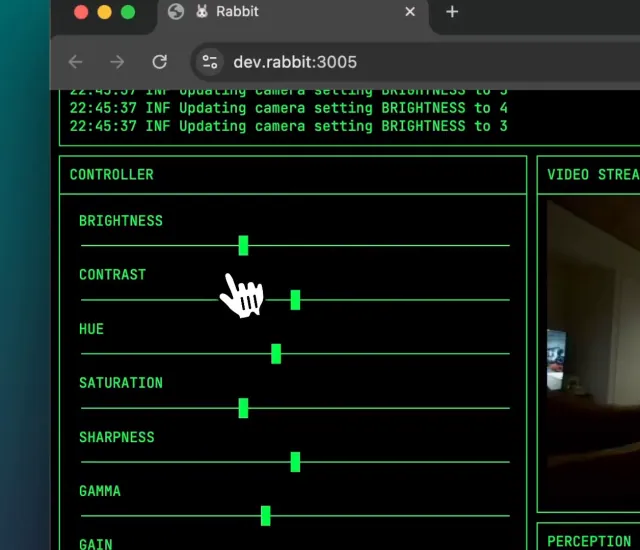The height and width of the screenshot is (550, 640).
Task: Click the SATURATION label
Action: click(121, 383)
